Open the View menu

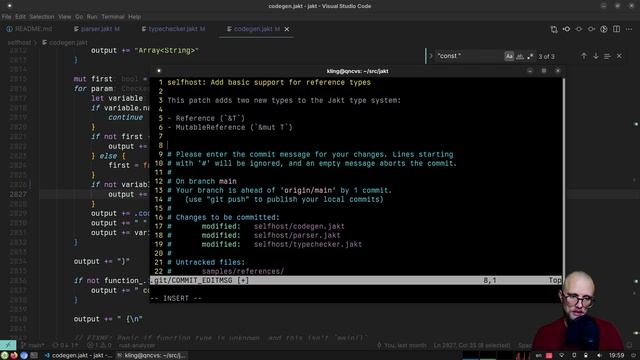(x=64, y=17)
